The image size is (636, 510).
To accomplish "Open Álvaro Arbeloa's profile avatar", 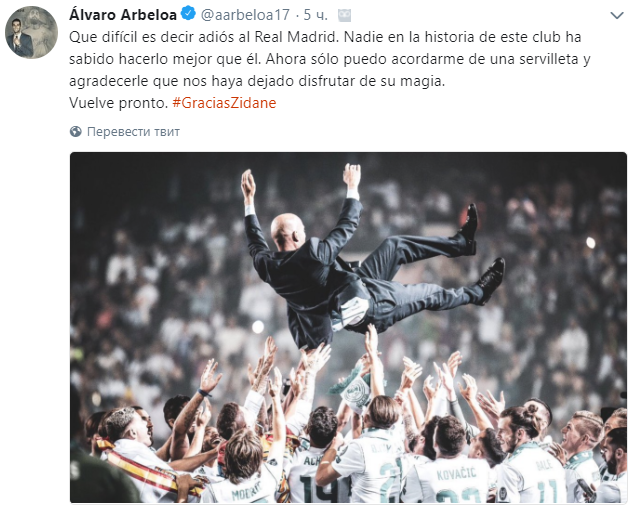I will click(x=31, y=32).
